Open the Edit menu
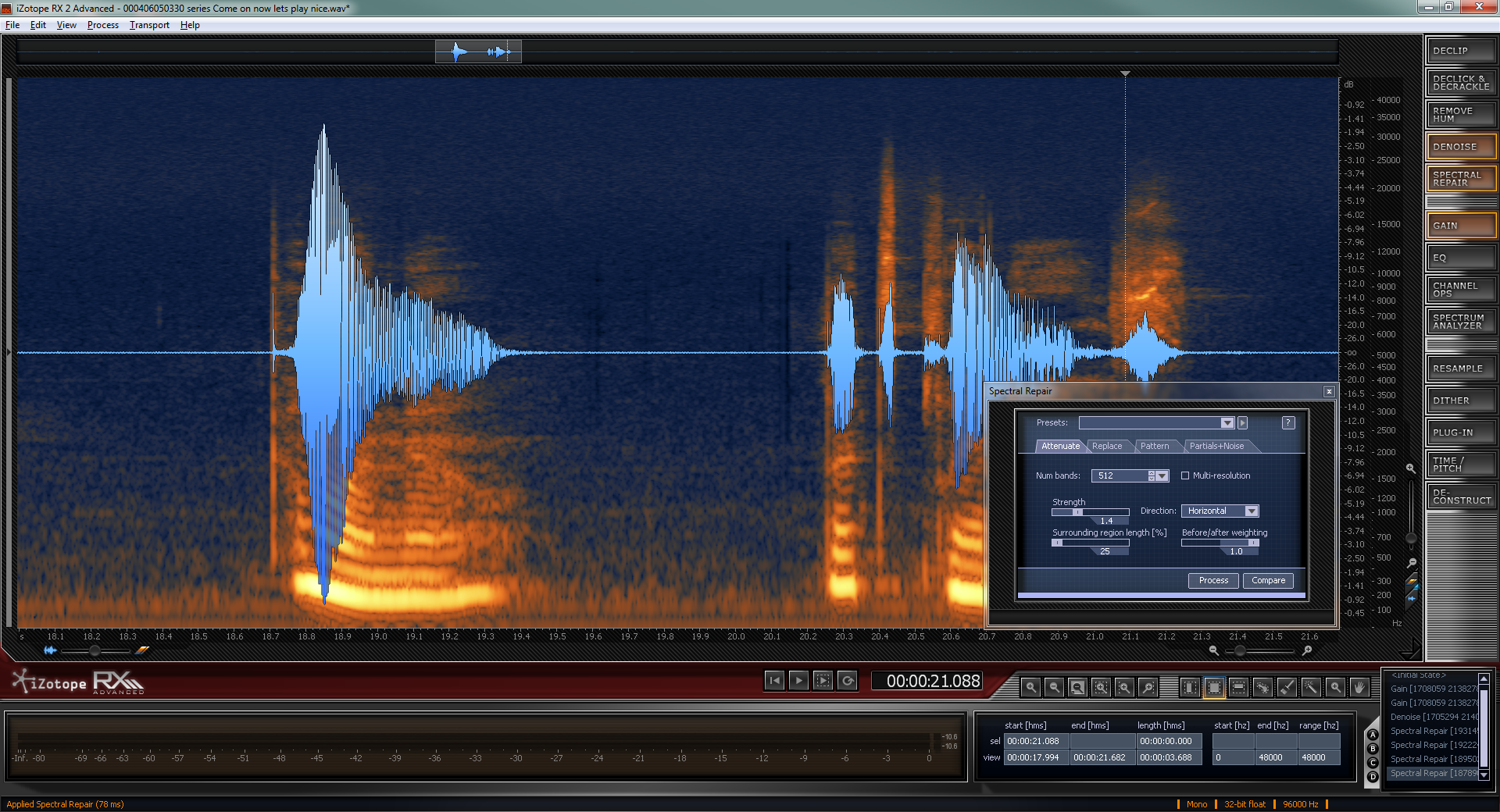 (38, 25)
